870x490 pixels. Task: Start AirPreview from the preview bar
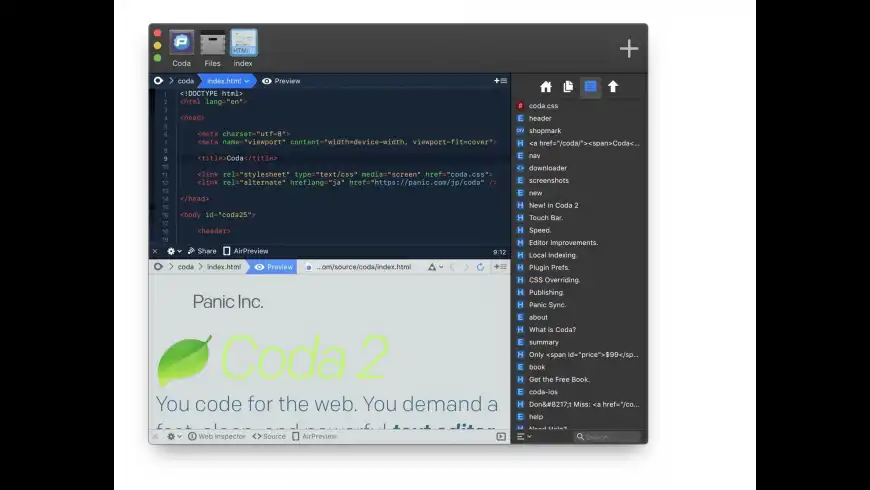point(315,437)
